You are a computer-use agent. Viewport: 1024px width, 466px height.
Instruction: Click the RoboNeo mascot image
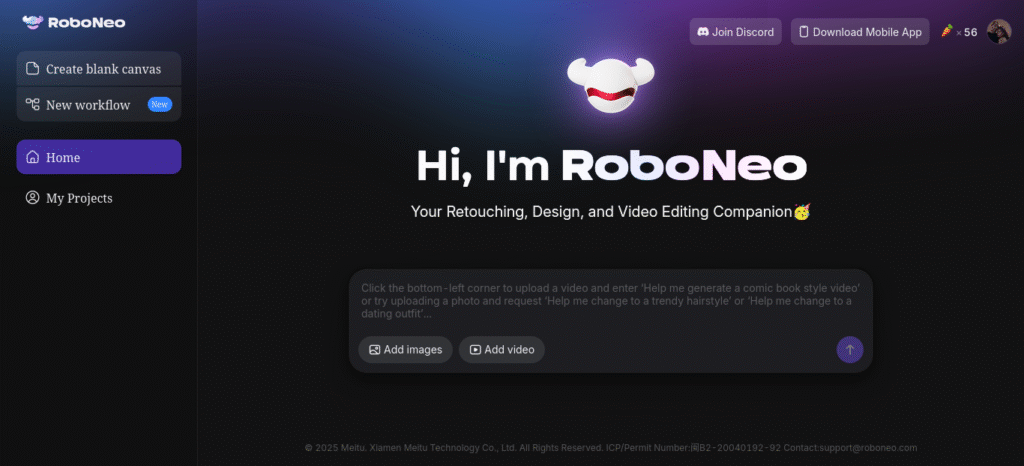[x=611, y=85]
